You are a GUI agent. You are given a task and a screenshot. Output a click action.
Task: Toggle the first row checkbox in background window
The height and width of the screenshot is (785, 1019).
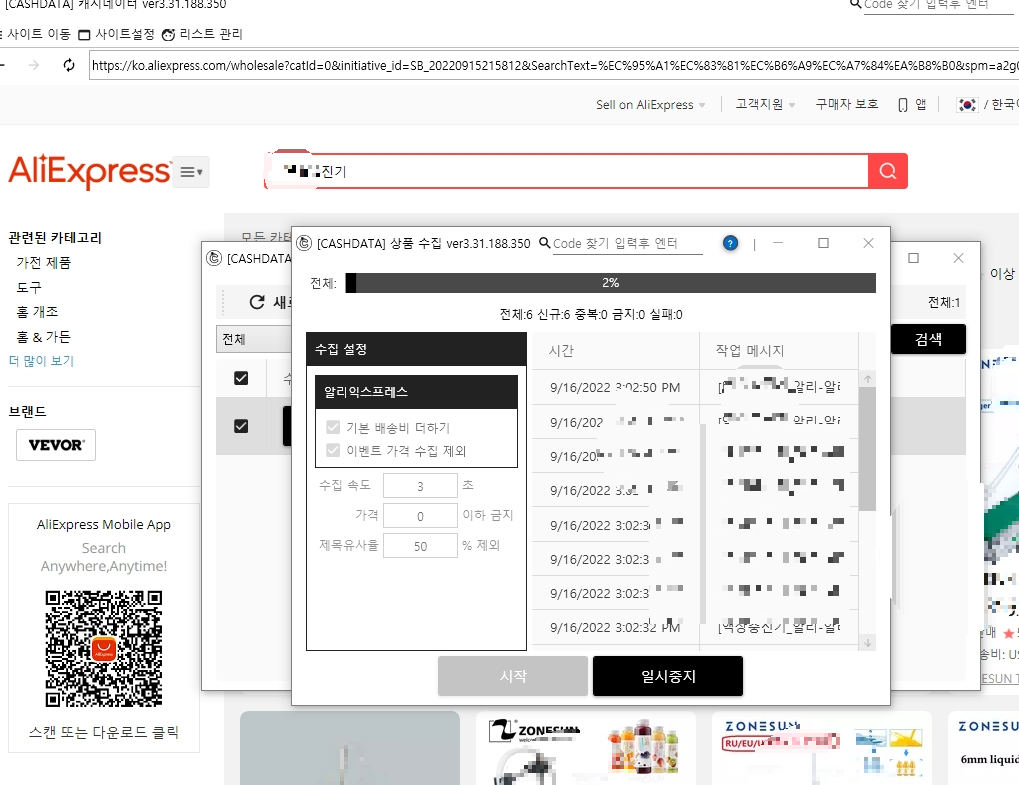pyautogui.click(x=241, y=426)
